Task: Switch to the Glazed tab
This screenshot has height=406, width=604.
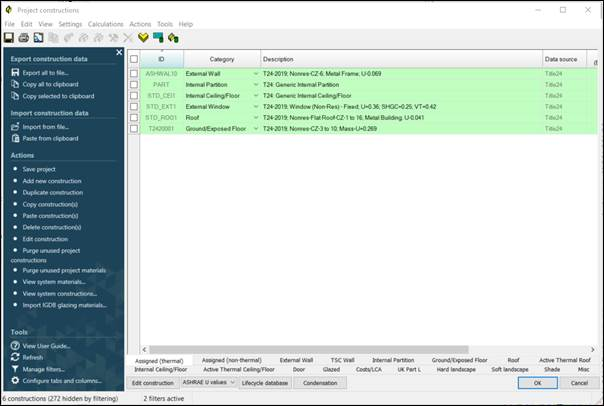Action: [330, 369]
